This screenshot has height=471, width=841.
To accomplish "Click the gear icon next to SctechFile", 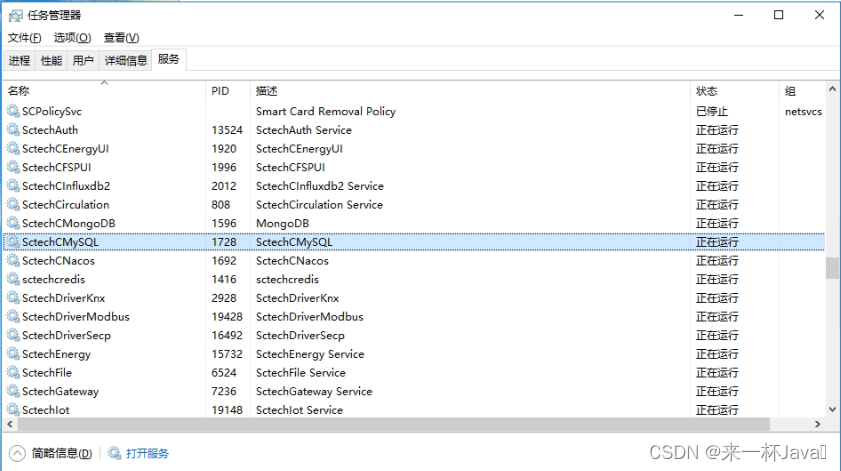I will [13, 372].
